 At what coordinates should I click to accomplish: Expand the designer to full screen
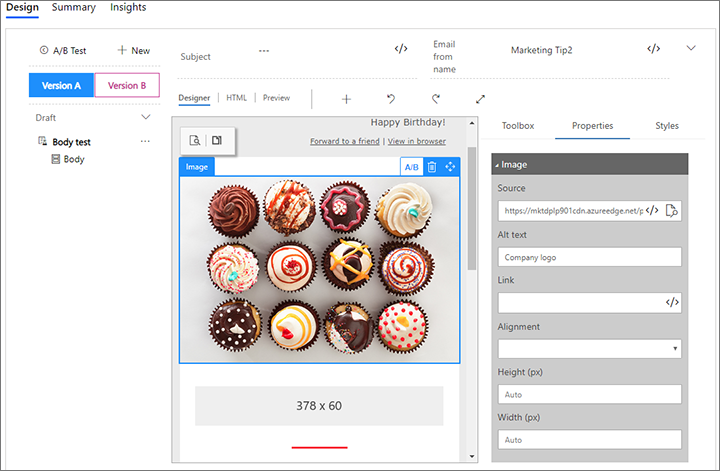[x=480, y=99]
